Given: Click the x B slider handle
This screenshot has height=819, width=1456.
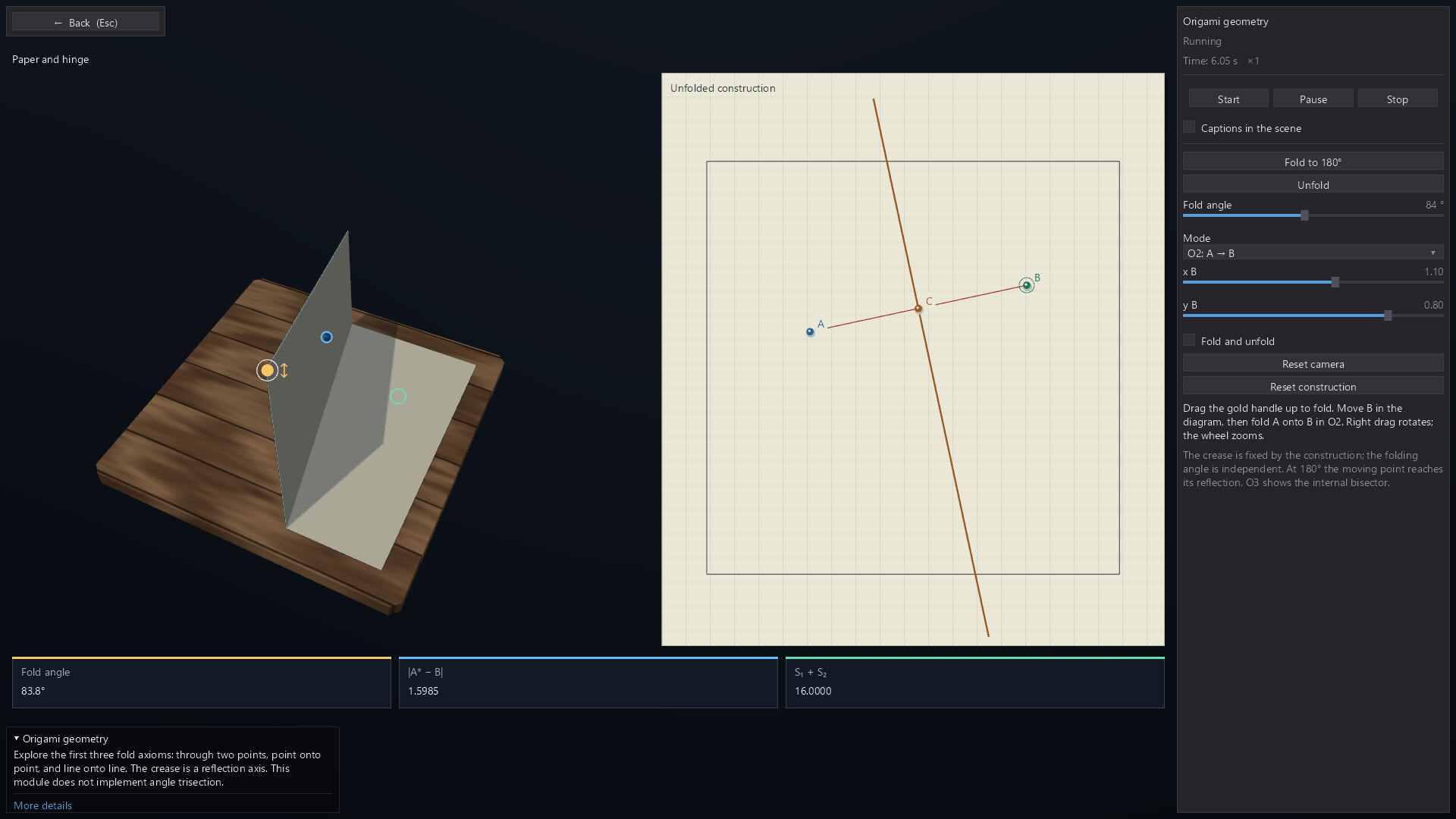Looking at the screenshot, I should coord(1335,282).
